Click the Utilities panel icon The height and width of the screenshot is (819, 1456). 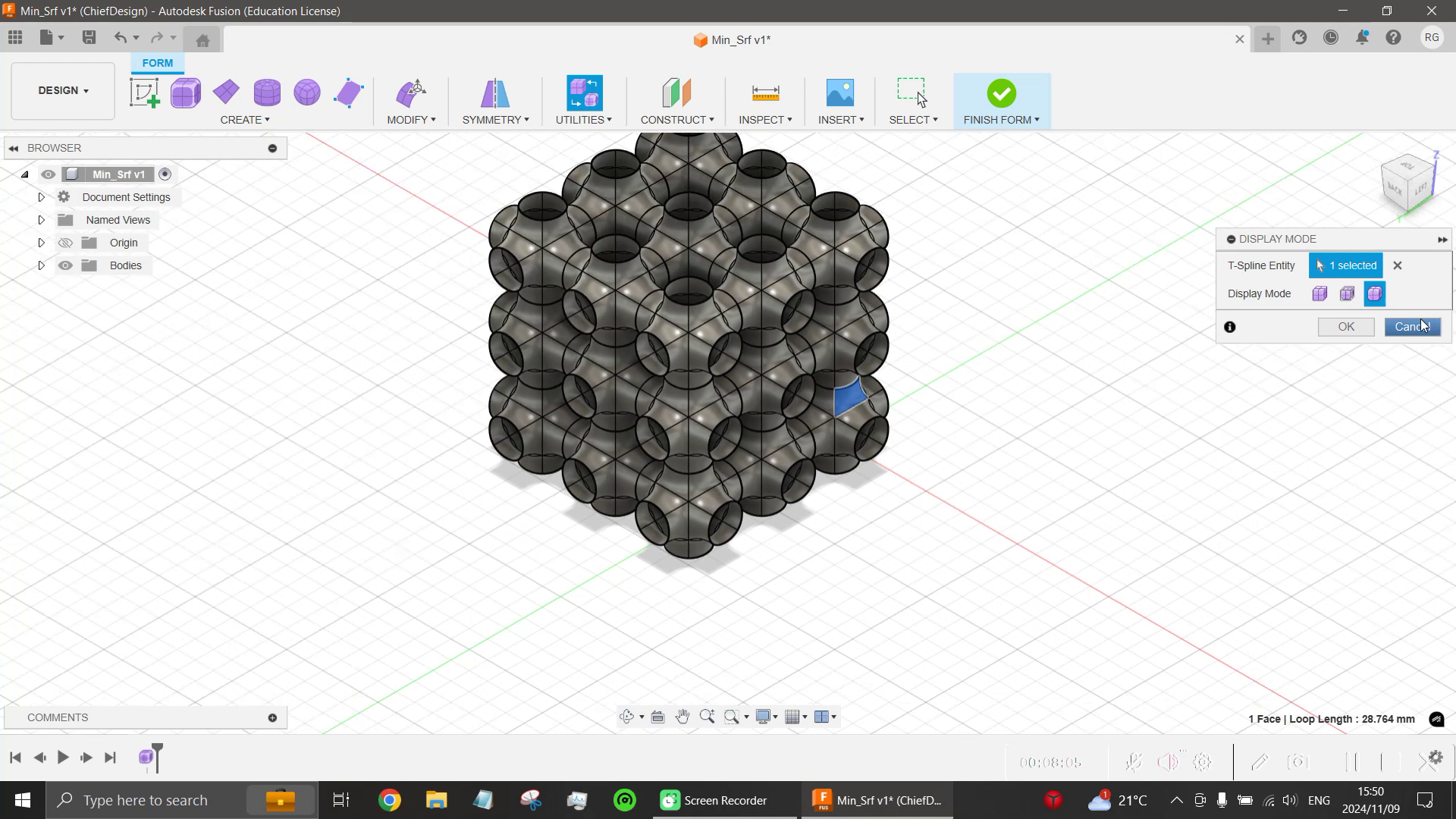coord(585,93)
